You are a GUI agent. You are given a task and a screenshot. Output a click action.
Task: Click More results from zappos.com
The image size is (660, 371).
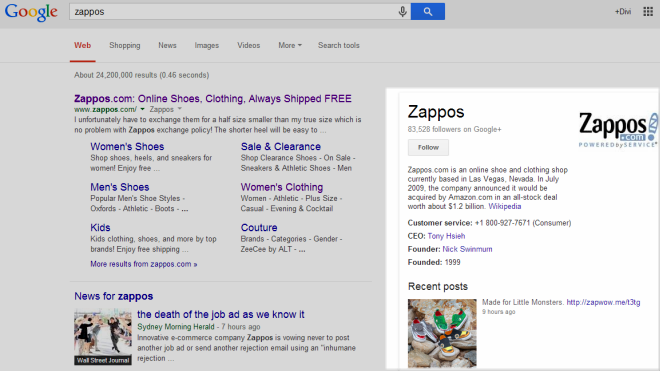point(144,264)
